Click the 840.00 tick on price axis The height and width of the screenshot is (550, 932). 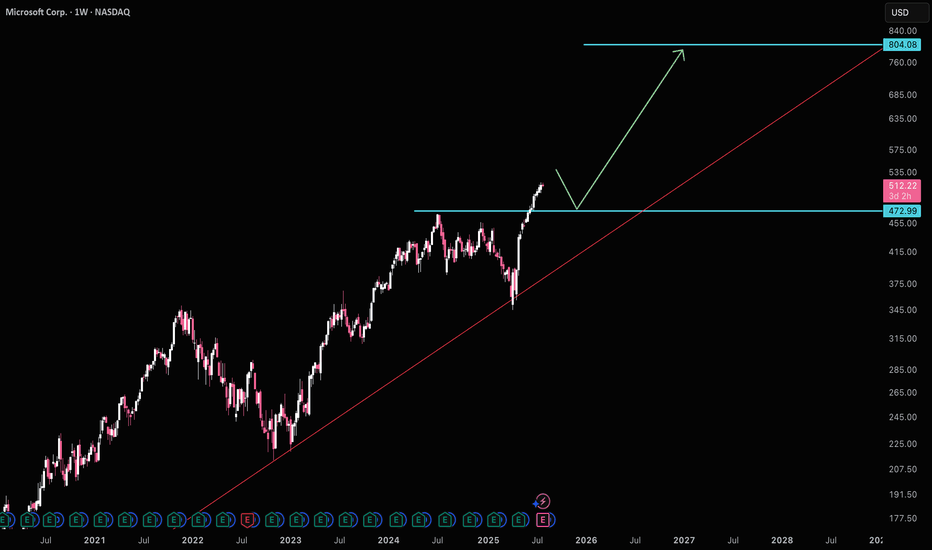click(x=902, y=31)
